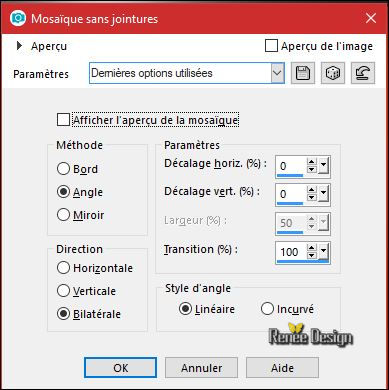389x390 pixels.
Task: Click the randomize parameters dice icon
Action: [333, 73]
